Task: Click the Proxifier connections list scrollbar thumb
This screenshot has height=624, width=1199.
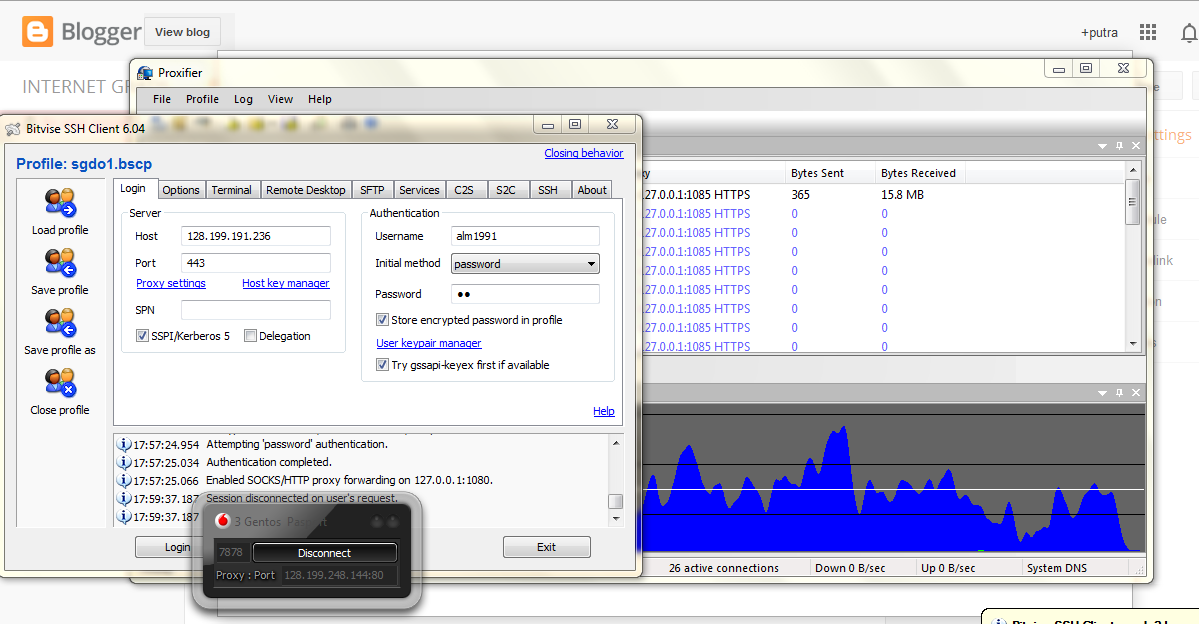Action: pyautogui.click(x=1132, y=202)
